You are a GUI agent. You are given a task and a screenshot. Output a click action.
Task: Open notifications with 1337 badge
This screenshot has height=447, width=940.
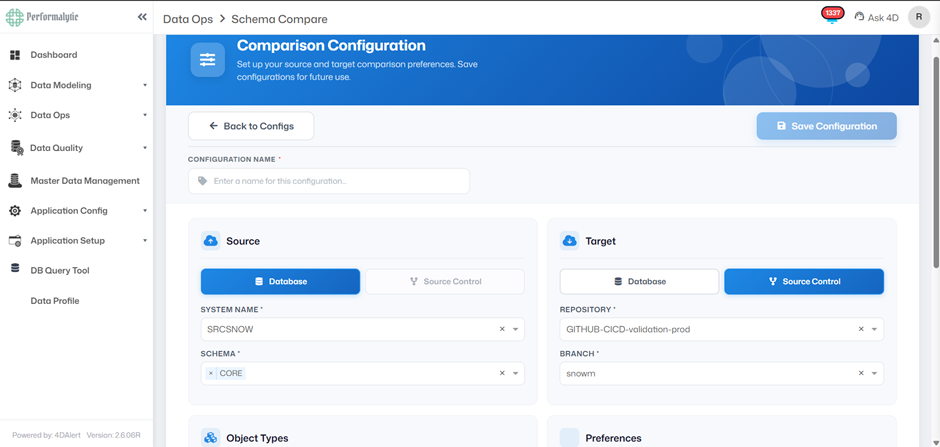pos(832,16)
